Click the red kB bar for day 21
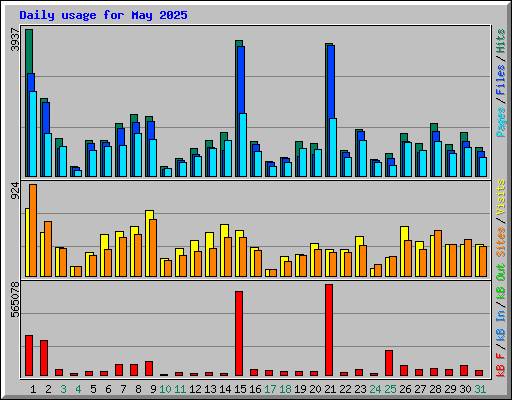The height and width of the screenshot is (400, 512). tap(329, 330)
